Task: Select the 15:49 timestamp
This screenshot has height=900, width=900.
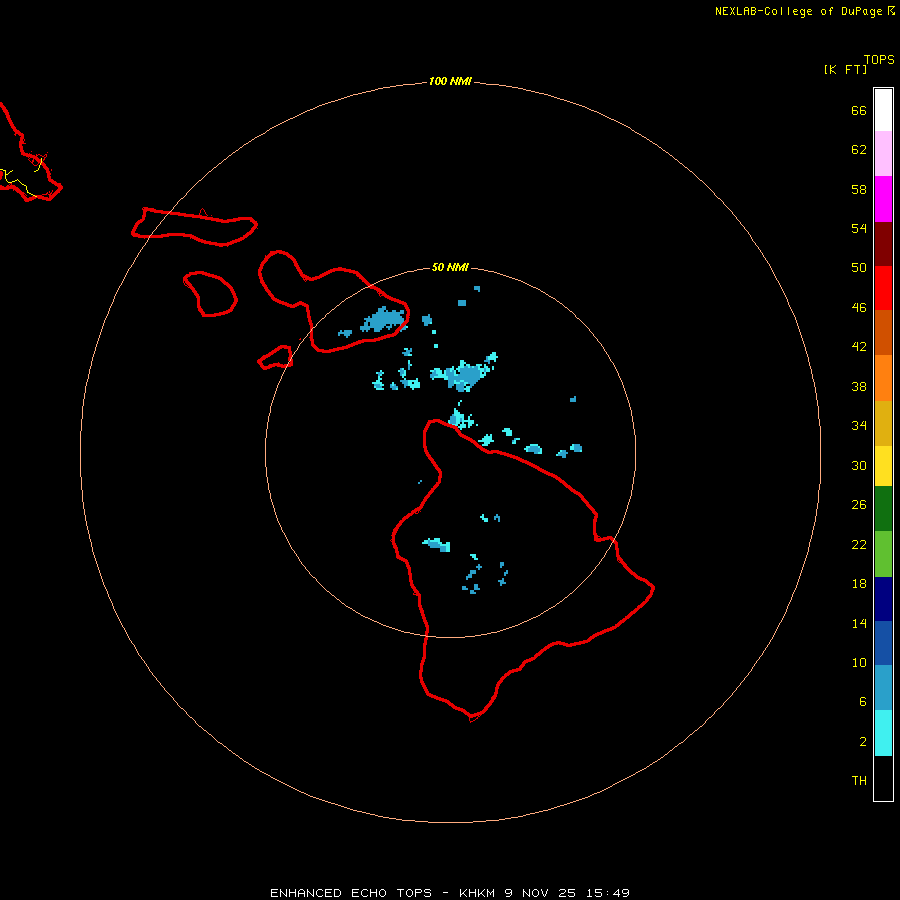Action: click(x=608, y=893)
